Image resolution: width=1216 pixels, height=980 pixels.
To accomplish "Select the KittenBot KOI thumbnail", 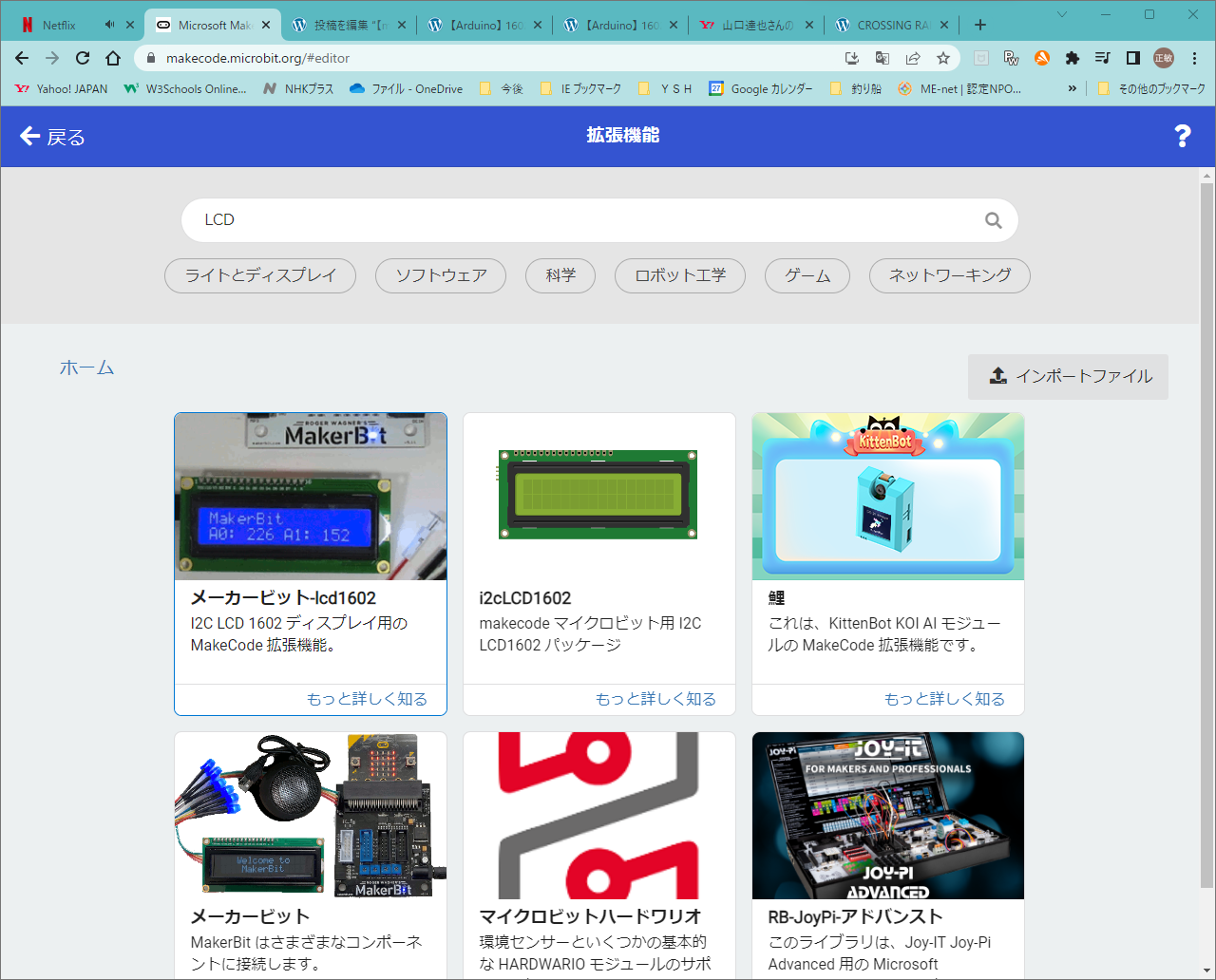I will (888, 497).
